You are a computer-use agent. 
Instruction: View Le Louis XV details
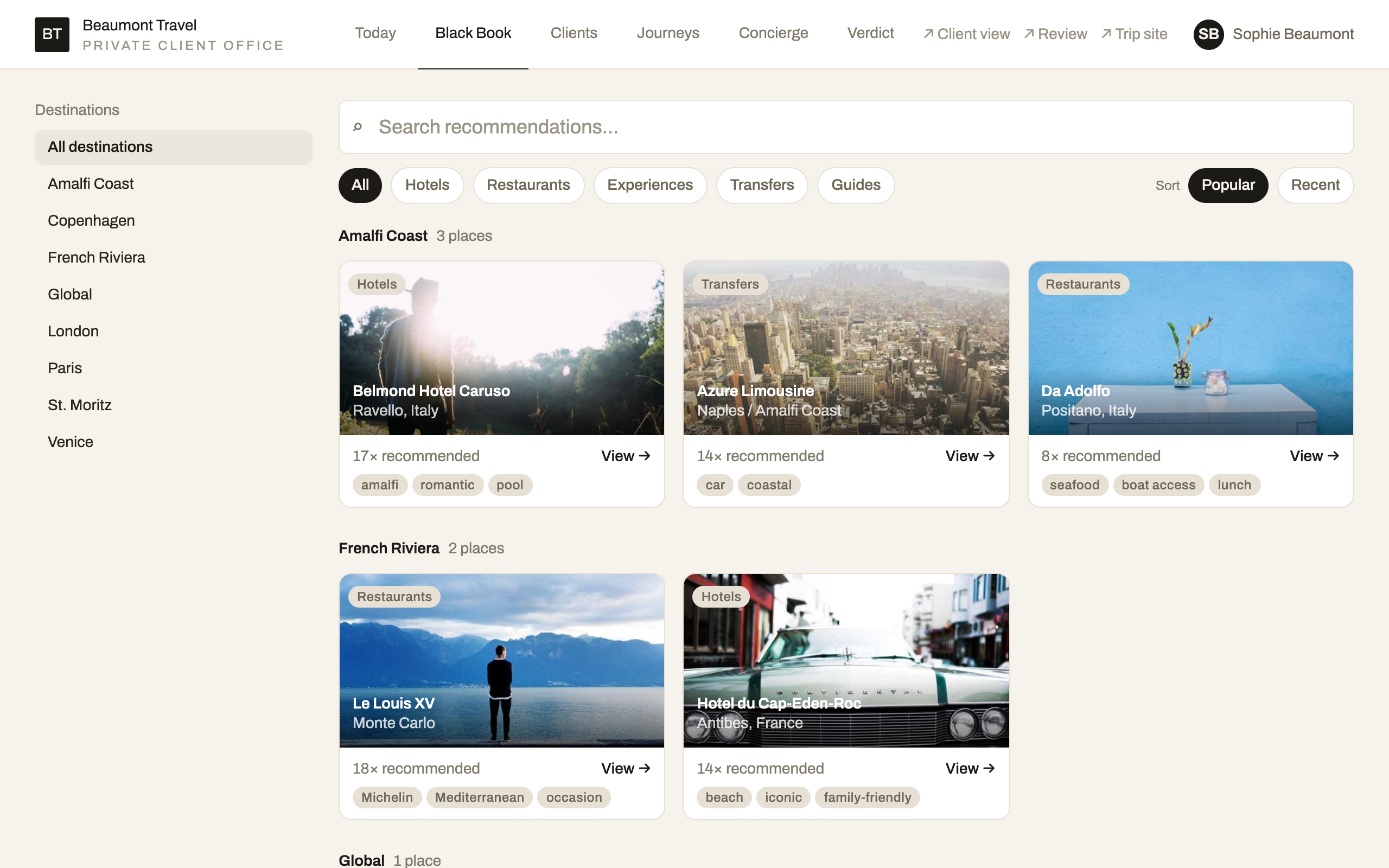626,768
